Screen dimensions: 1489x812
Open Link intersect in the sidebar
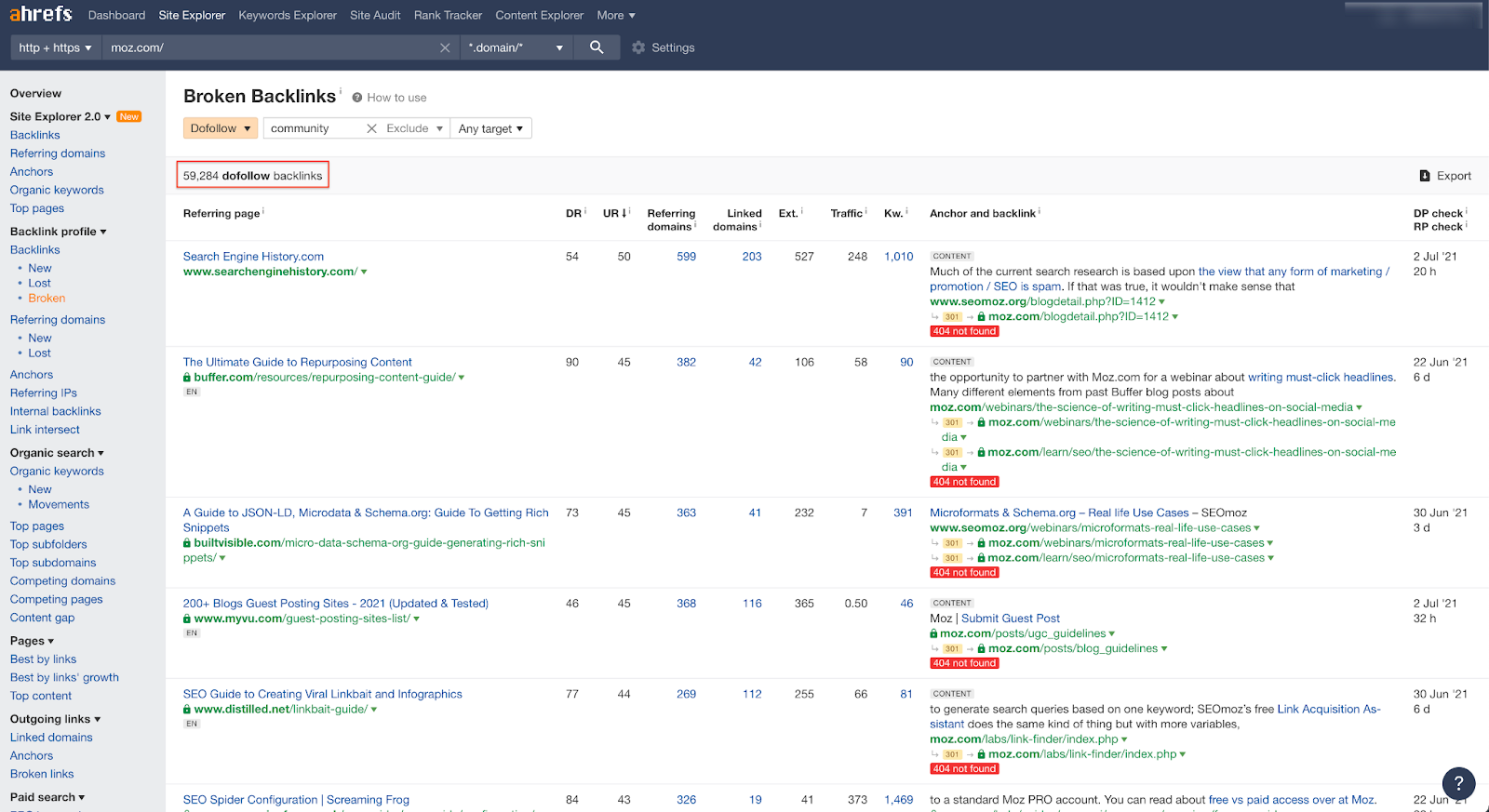click(45, 430)
